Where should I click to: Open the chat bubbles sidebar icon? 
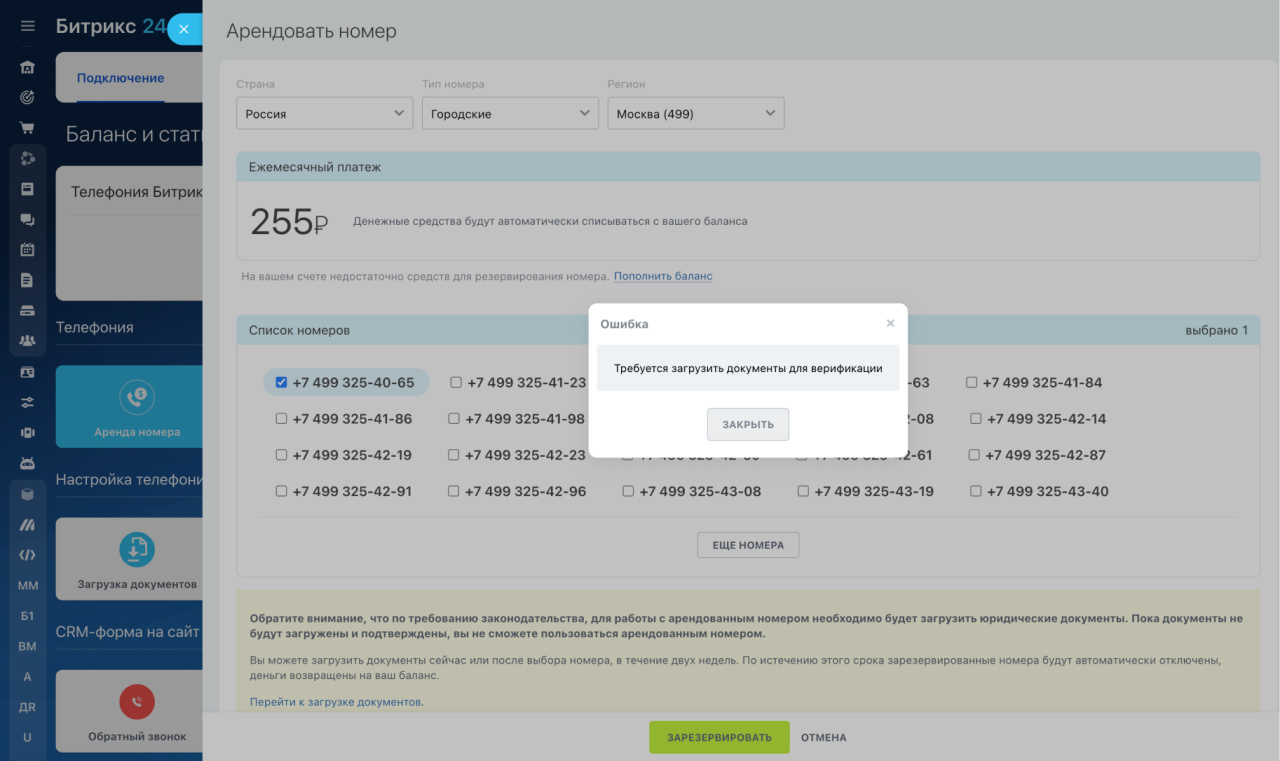coord(27,219)
